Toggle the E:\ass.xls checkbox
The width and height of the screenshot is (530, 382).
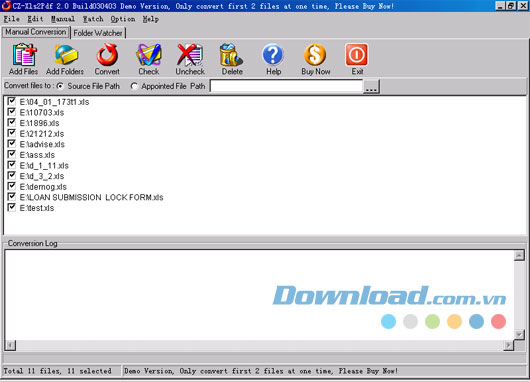12,154
